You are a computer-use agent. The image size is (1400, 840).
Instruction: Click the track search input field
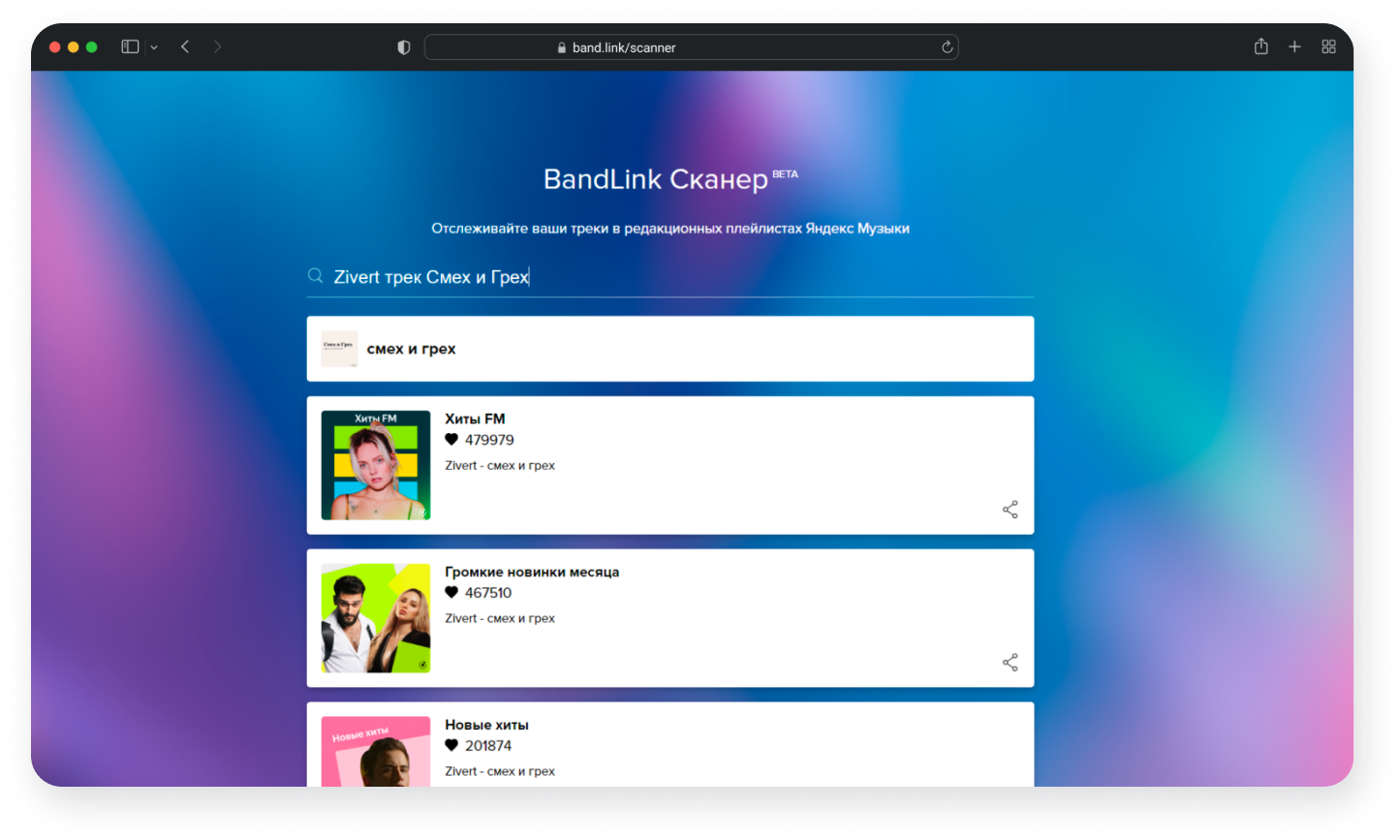click(678, 277)
